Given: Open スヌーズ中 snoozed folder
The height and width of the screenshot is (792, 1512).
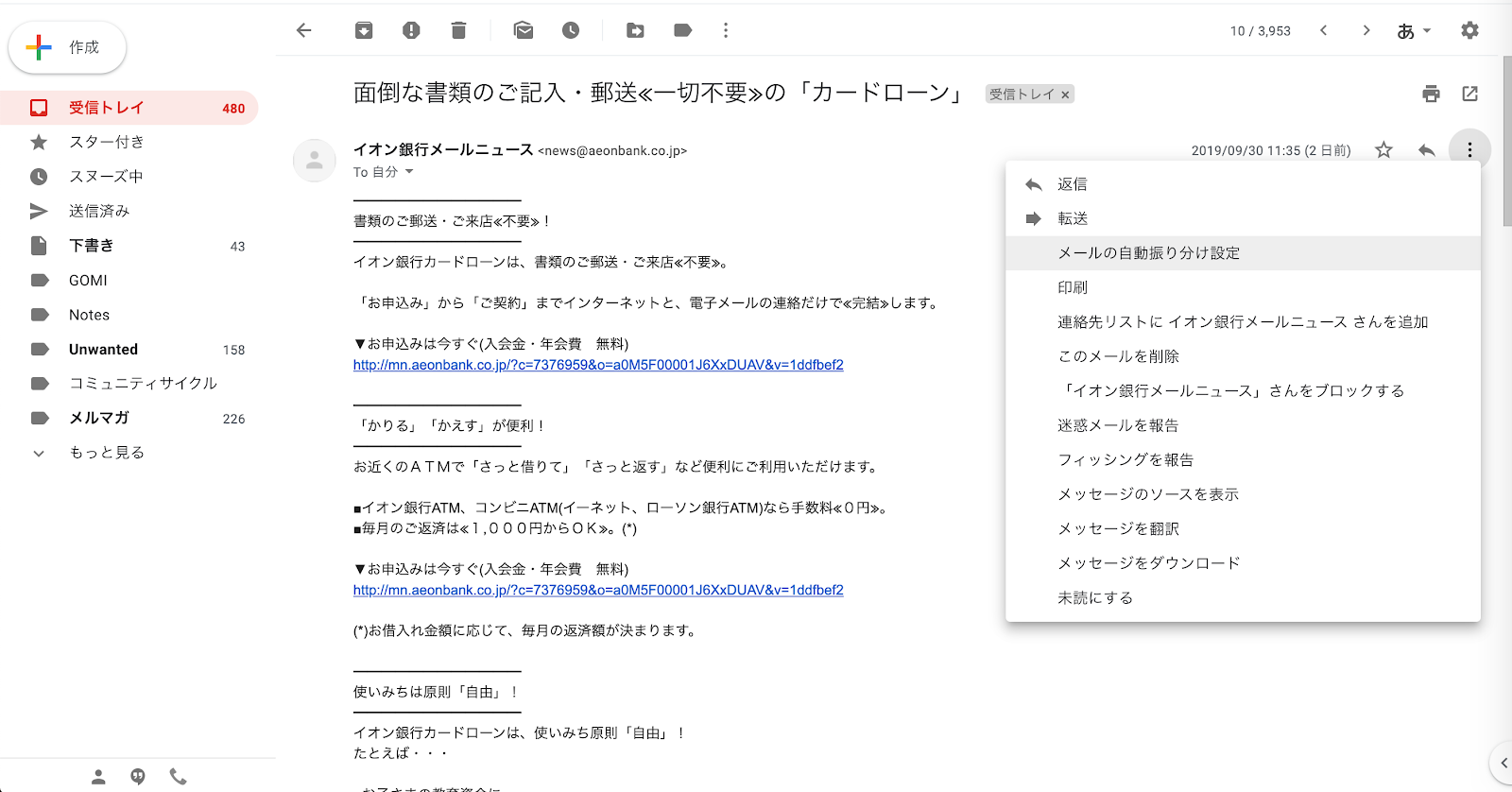Looking at the screenshot, I should pos(129,177).
